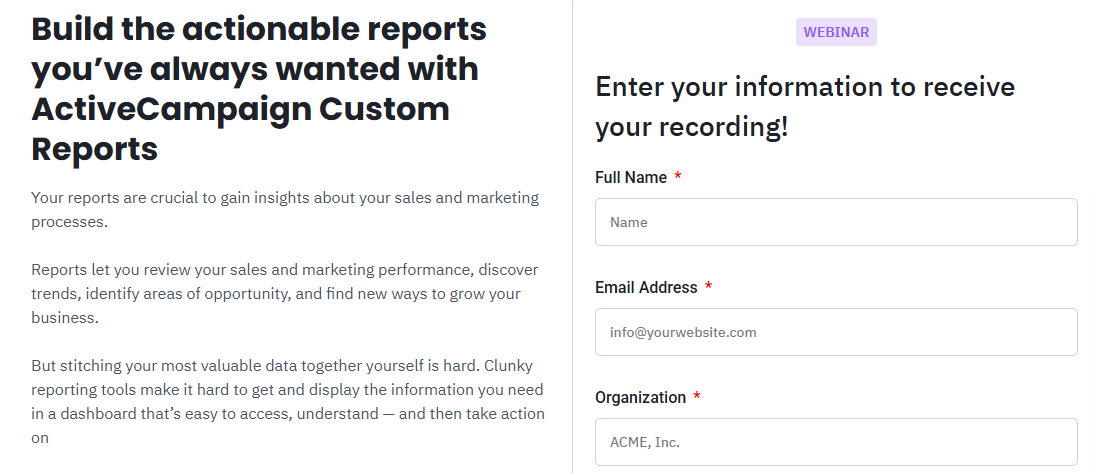Click the red asterisk beside Email Address
The image size is (1093, 473).
click(708, 288)
